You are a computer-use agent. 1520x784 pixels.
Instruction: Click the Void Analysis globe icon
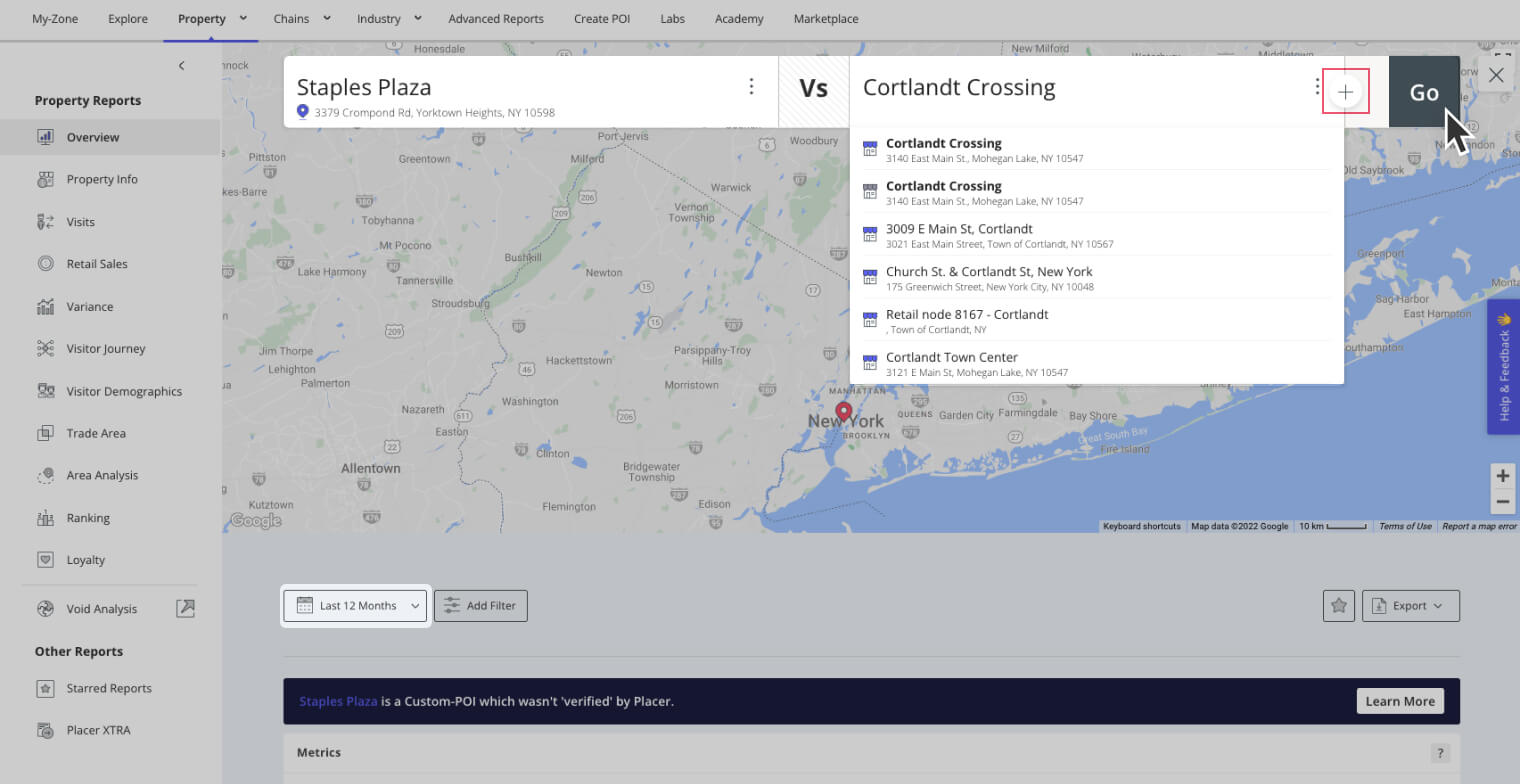coord(45,608)
